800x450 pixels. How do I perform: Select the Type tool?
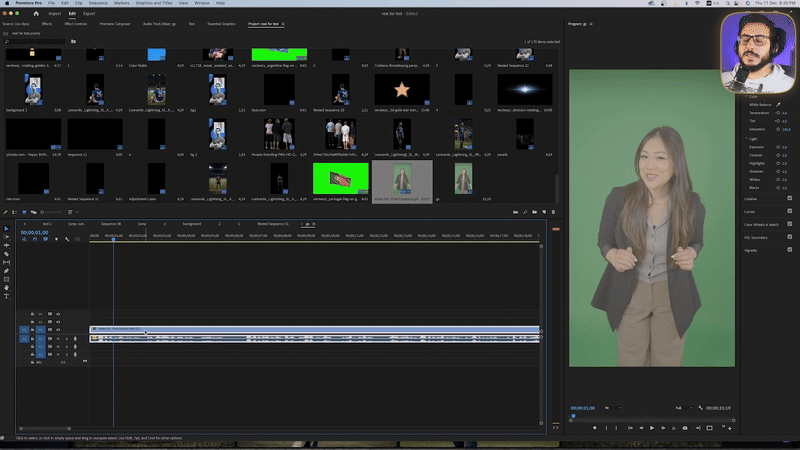click(x=7, y=297)
